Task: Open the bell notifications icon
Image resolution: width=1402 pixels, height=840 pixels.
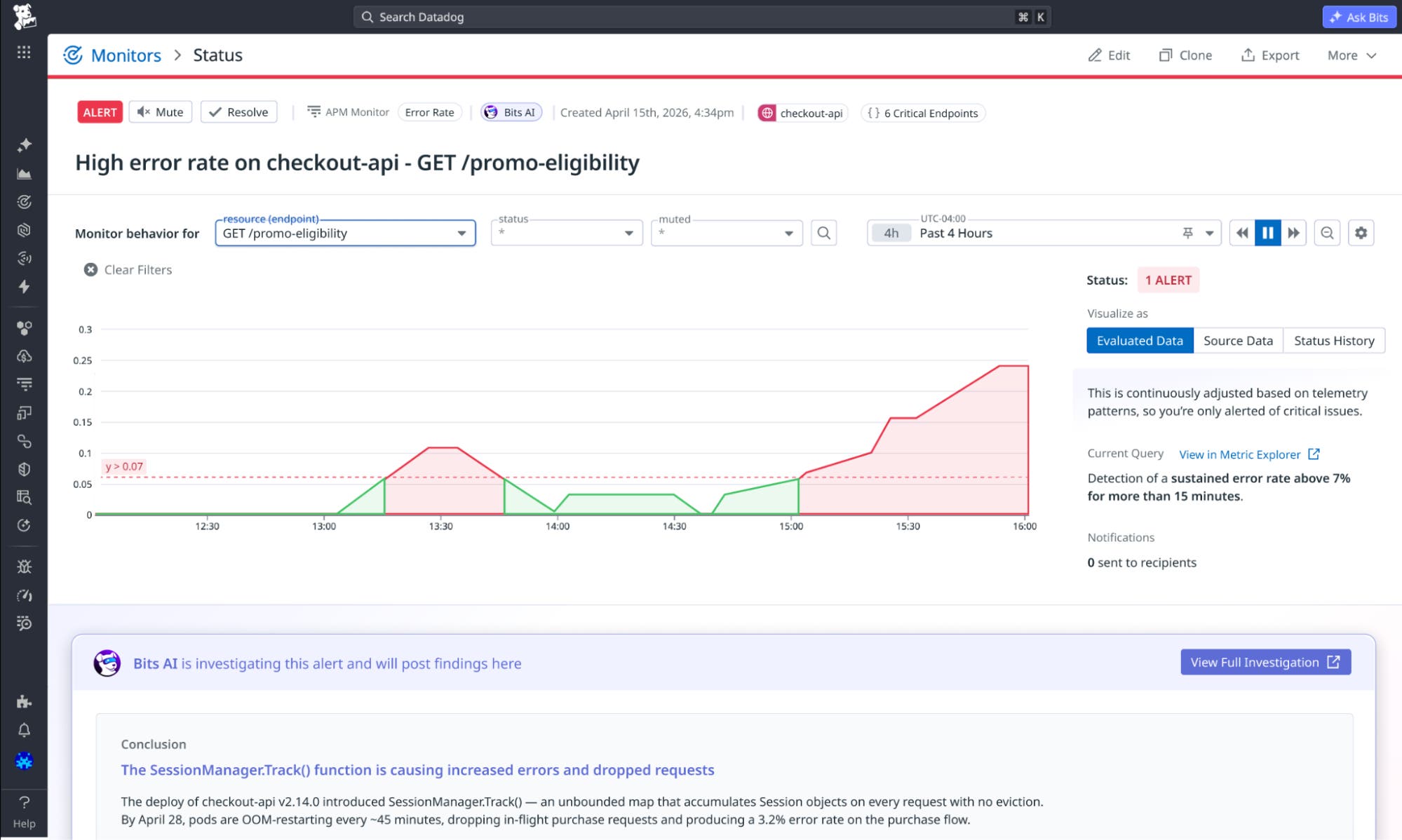Action: pos(24,730)
